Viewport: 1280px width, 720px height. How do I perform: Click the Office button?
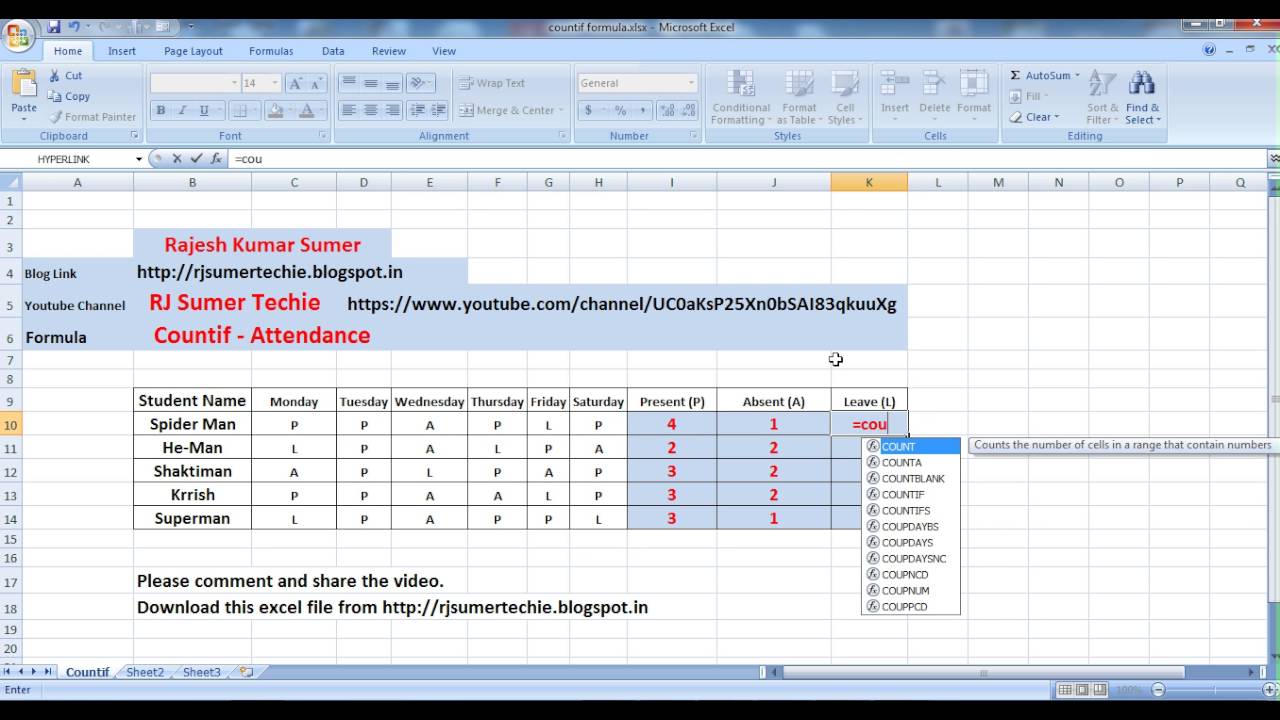(x=18, y=38)
